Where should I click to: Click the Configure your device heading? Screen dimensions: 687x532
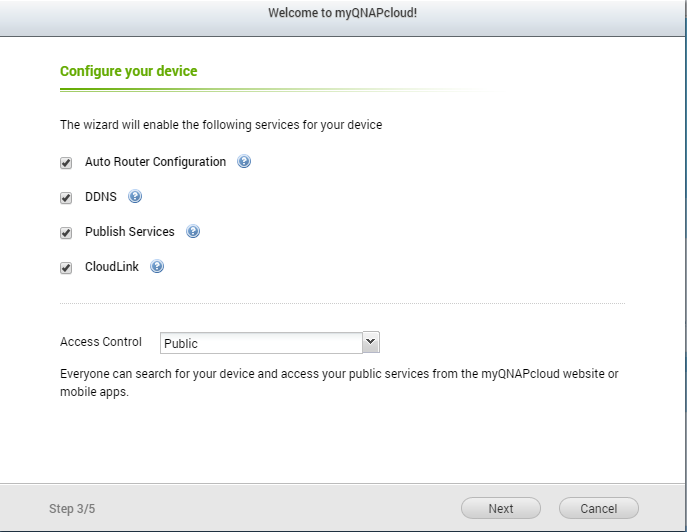pyautogui.click(x=128, y=71)
